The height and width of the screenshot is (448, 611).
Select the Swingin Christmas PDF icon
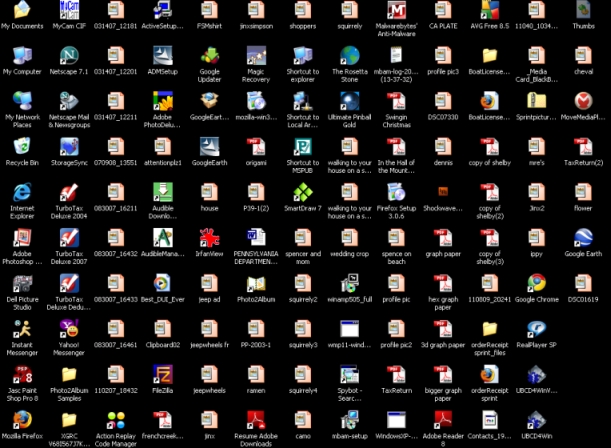[396, 101]
